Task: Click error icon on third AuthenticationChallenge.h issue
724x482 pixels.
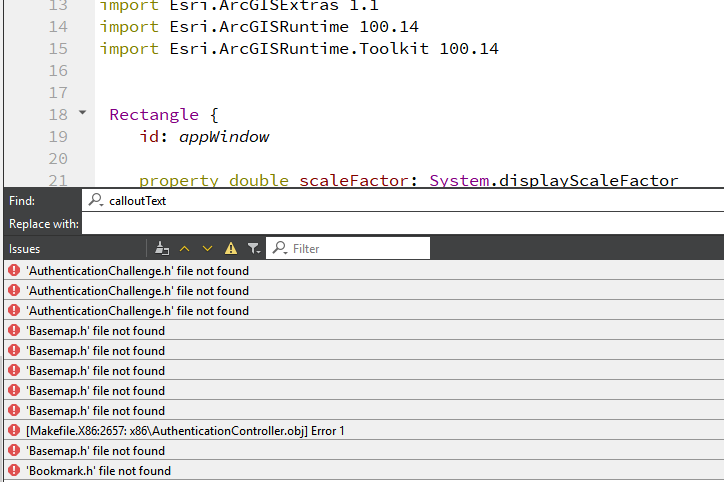Action: 13,310
